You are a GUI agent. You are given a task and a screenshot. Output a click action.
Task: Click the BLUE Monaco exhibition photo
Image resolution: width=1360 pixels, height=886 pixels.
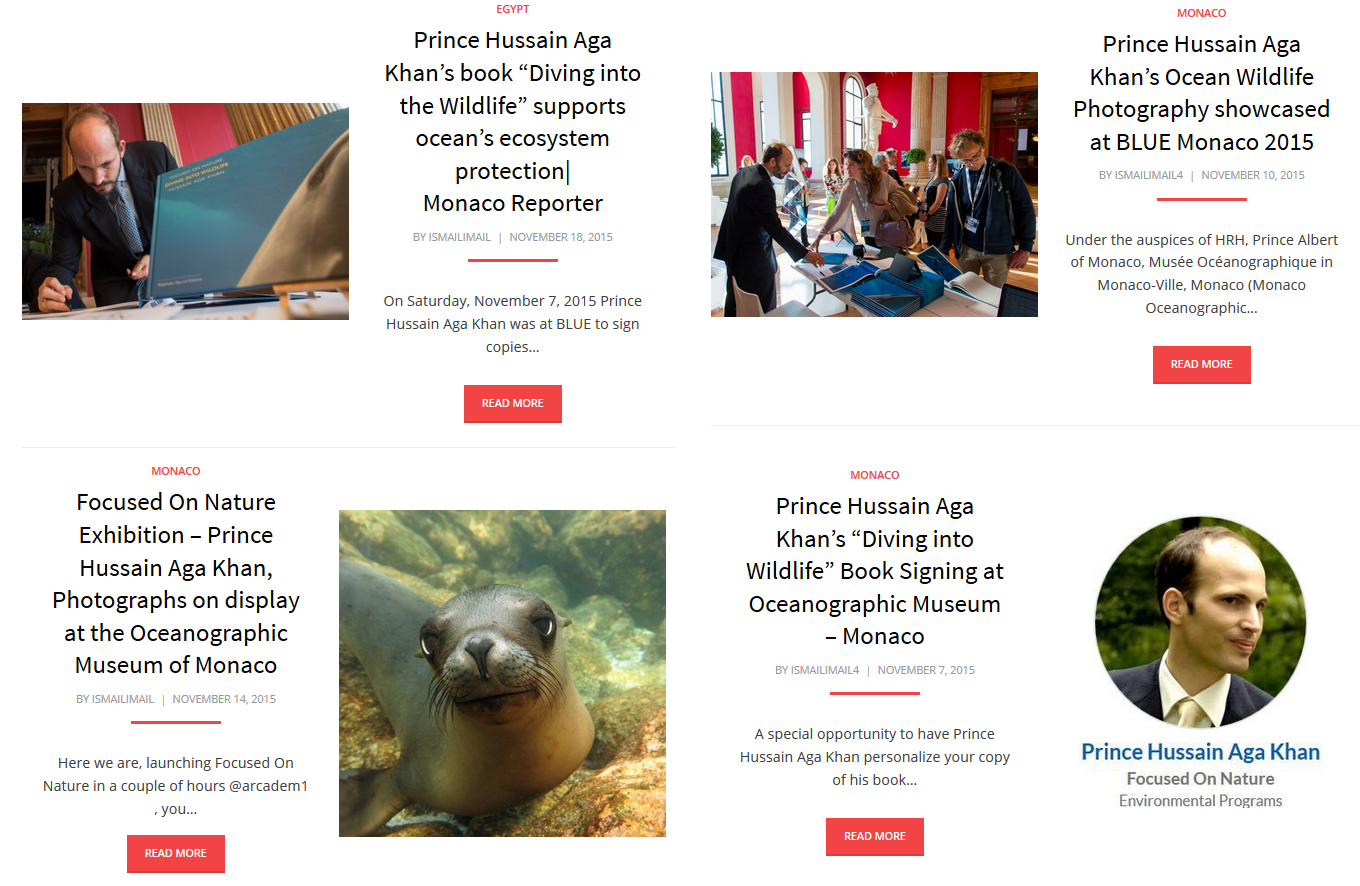pos(874,194)
